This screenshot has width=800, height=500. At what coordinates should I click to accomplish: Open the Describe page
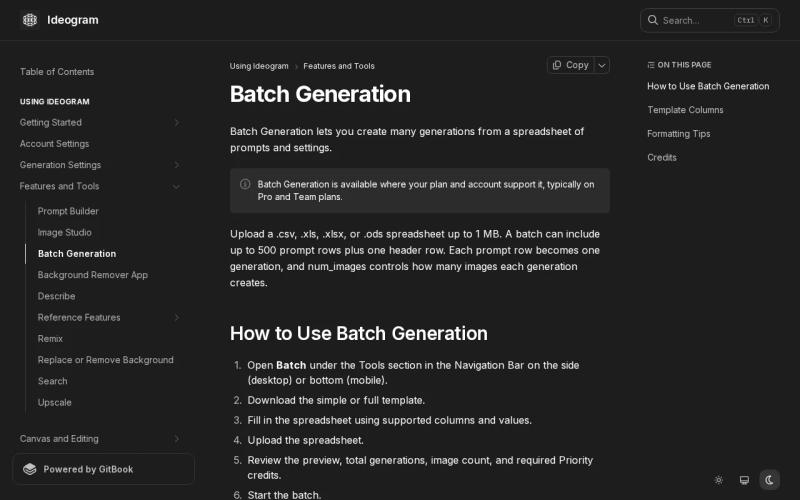pos(56,296)
